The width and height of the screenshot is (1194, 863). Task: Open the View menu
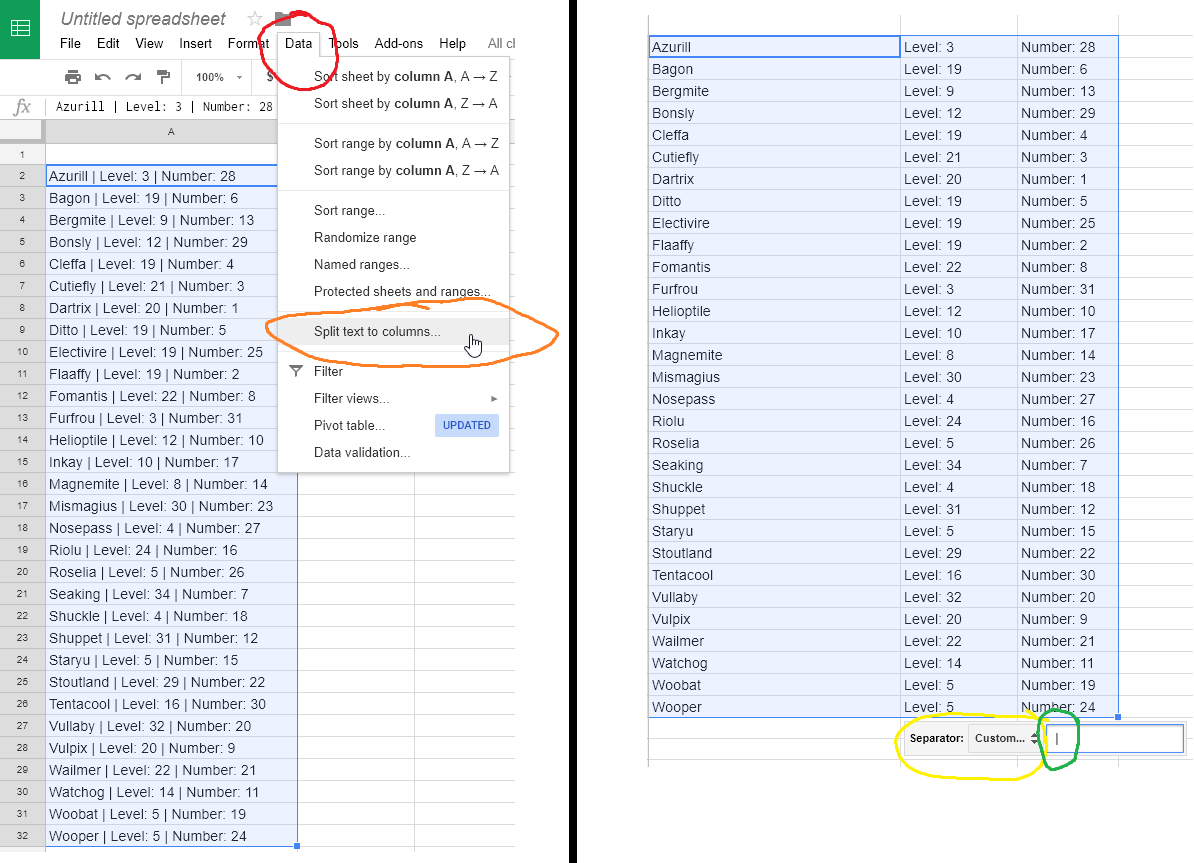point(149,43)
